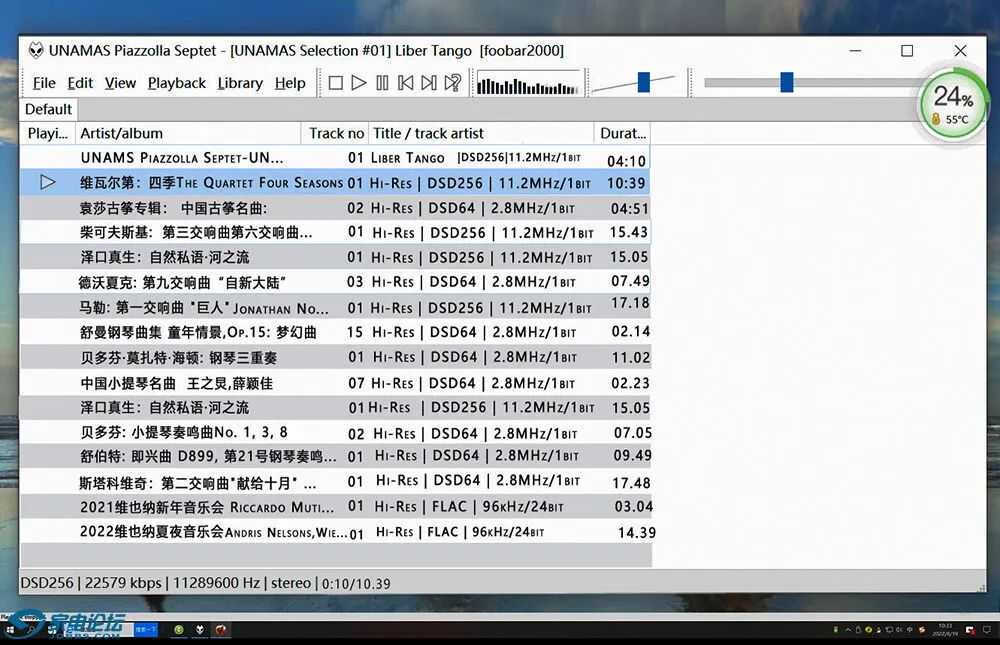Click the Title / track artist column header
Screen dimensions: 1000x645
pyautogui.click(x=480, y=133)
